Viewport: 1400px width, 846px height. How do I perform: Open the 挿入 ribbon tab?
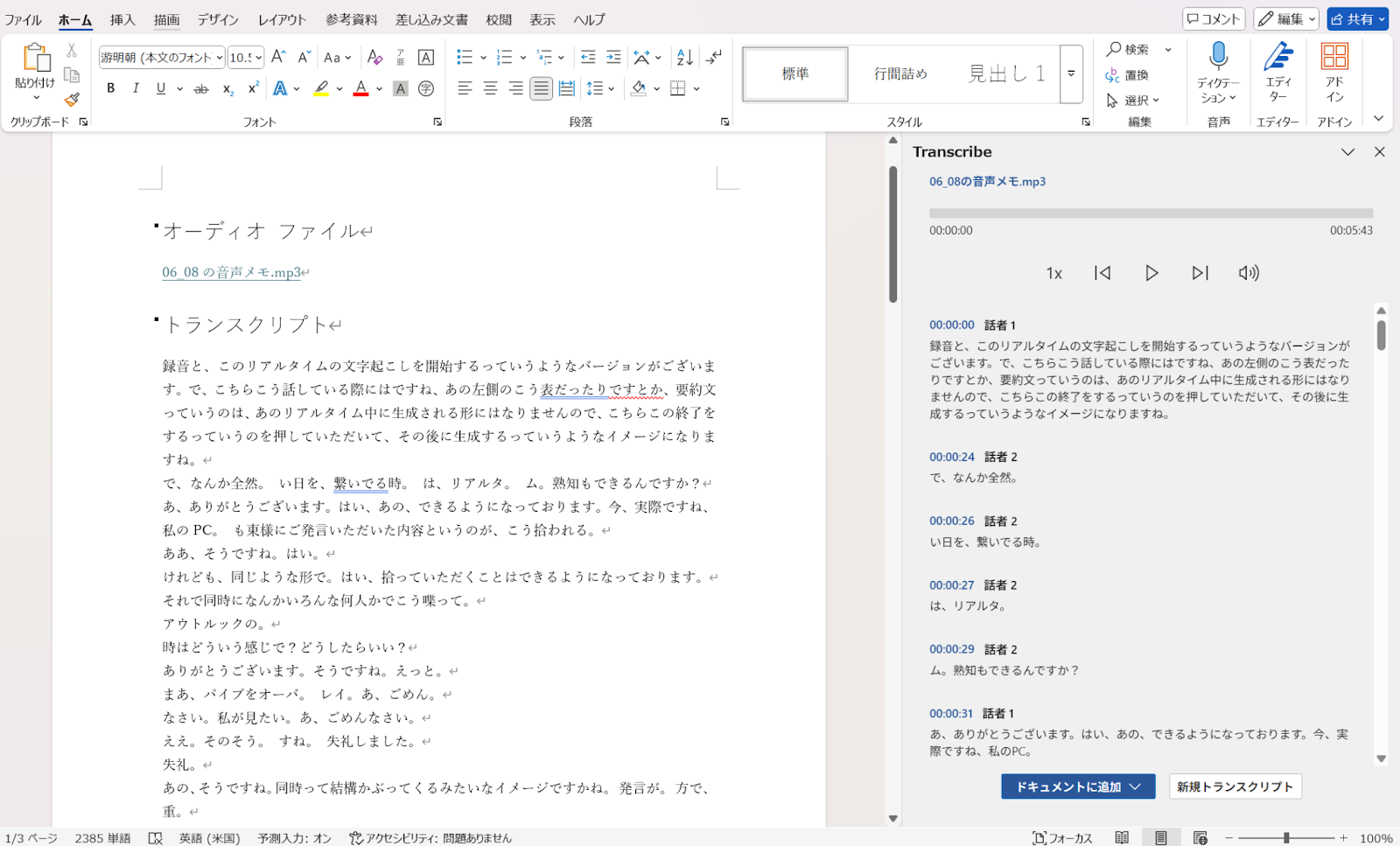point(122,19)
